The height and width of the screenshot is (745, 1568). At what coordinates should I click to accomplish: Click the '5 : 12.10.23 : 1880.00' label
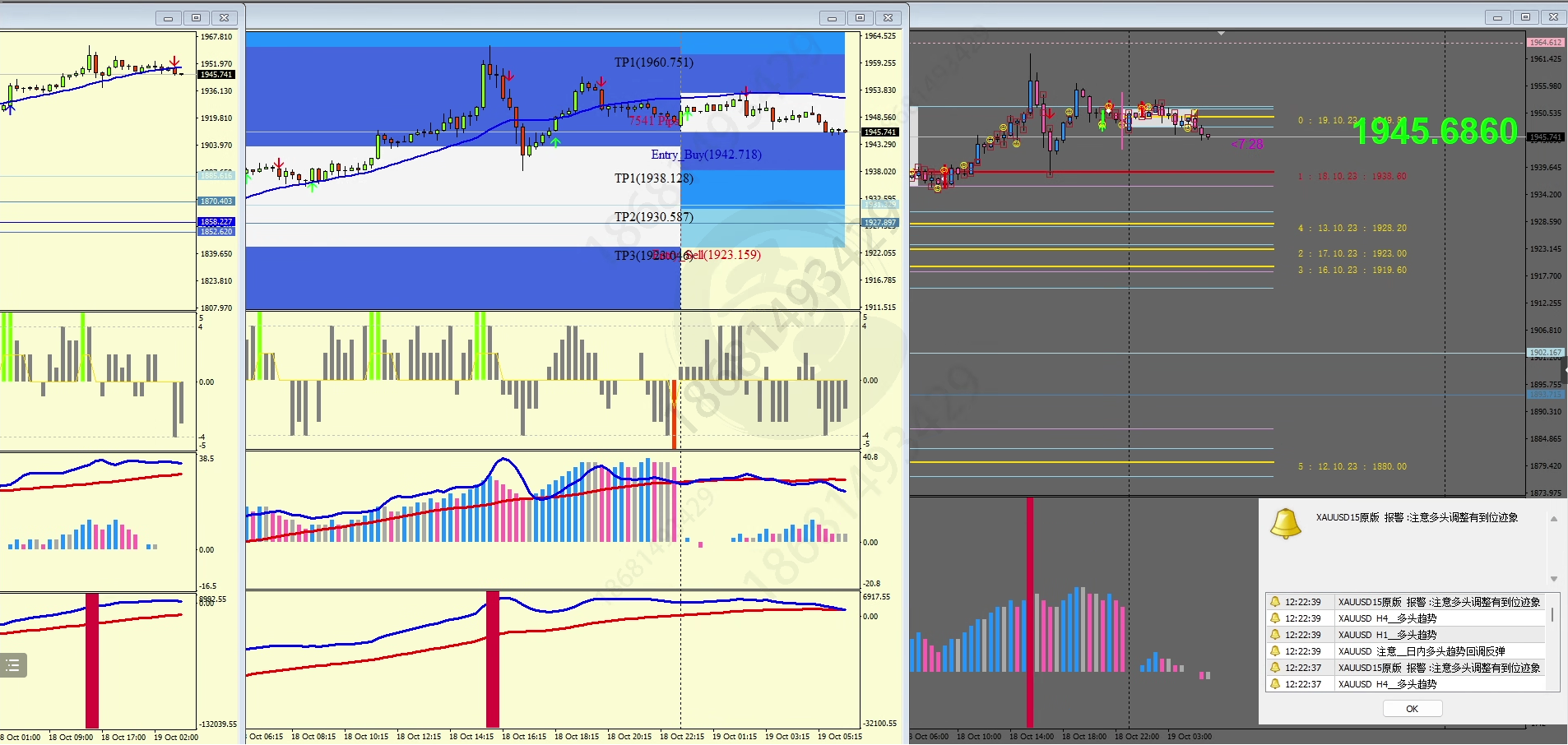1352,466
